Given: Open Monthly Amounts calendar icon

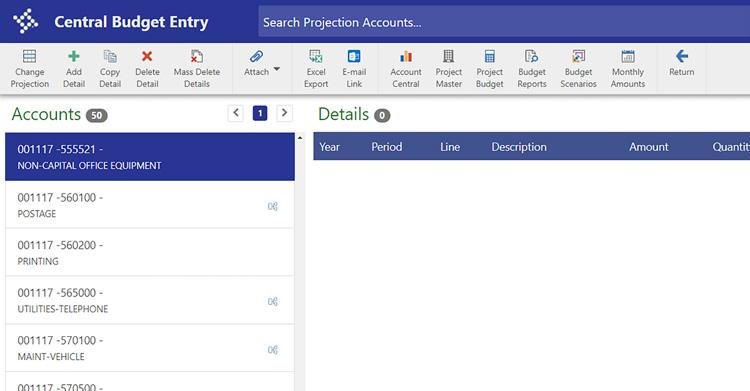Looking at the screenshot, I should coord(628,56).
